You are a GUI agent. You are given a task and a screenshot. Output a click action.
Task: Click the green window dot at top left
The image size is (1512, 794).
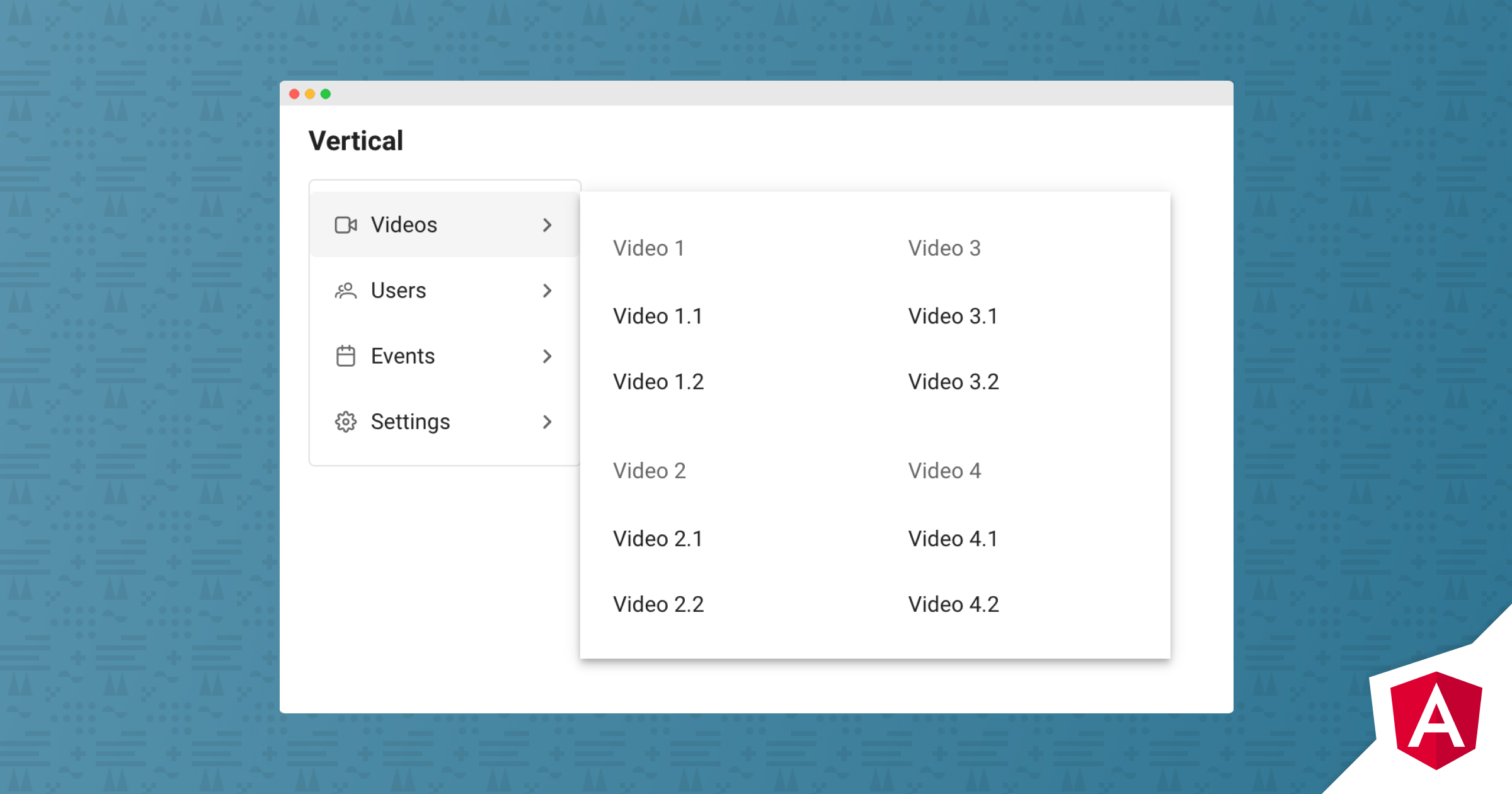325,93
